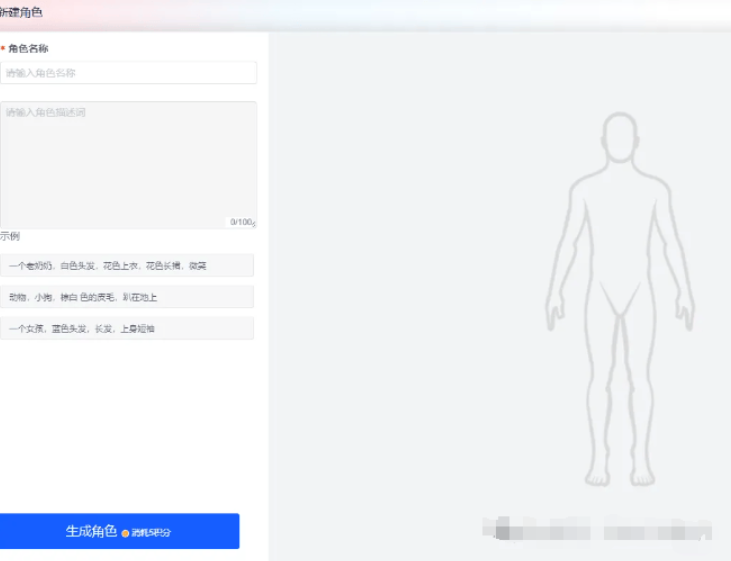The image size is (731, 561).
Task: Click the 角色名称 field label
Action: click(x=28, y=48)
